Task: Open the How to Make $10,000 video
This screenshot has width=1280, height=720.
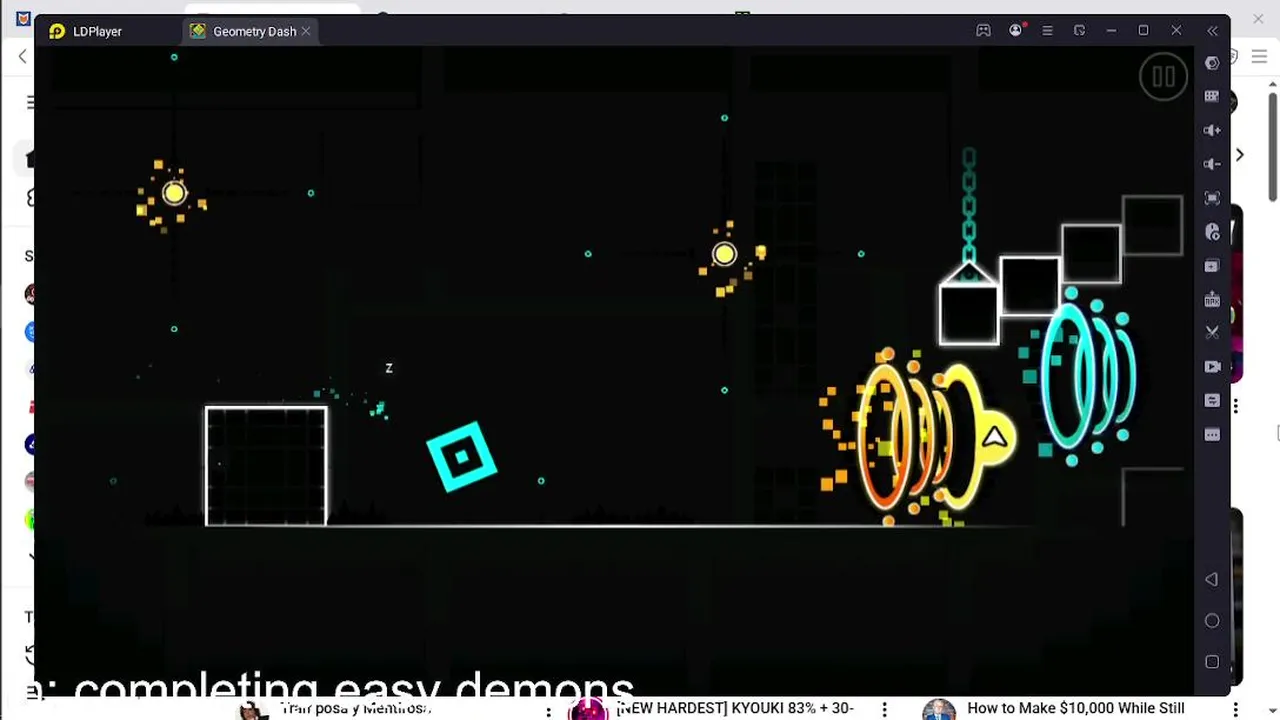Action: click(x=1076, y=708)
